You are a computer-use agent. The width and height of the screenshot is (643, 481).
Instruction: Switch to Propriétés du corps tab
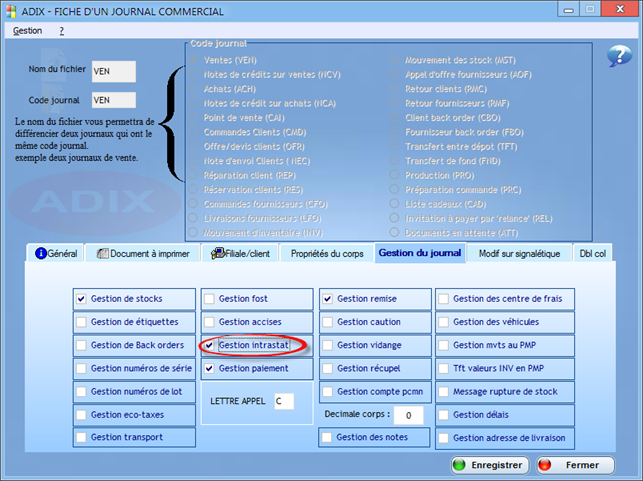click(327, 254)
